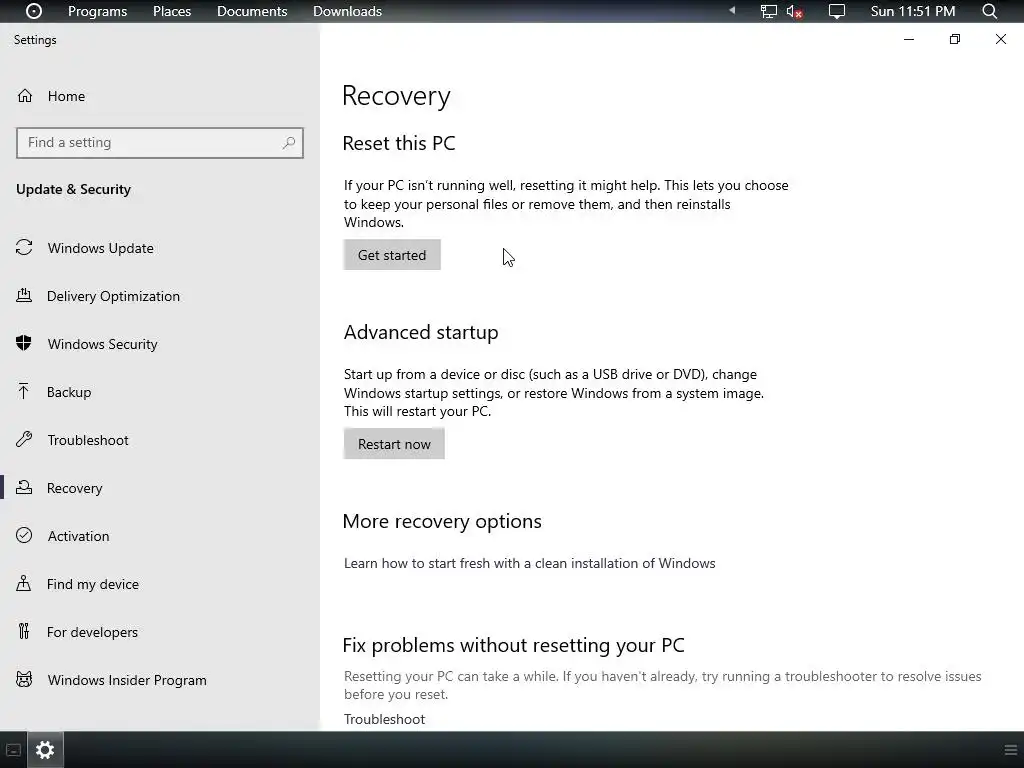Go to Windows Update page
The height and width of the screenshot is (768, 1024).
click(x=101, y=248)
